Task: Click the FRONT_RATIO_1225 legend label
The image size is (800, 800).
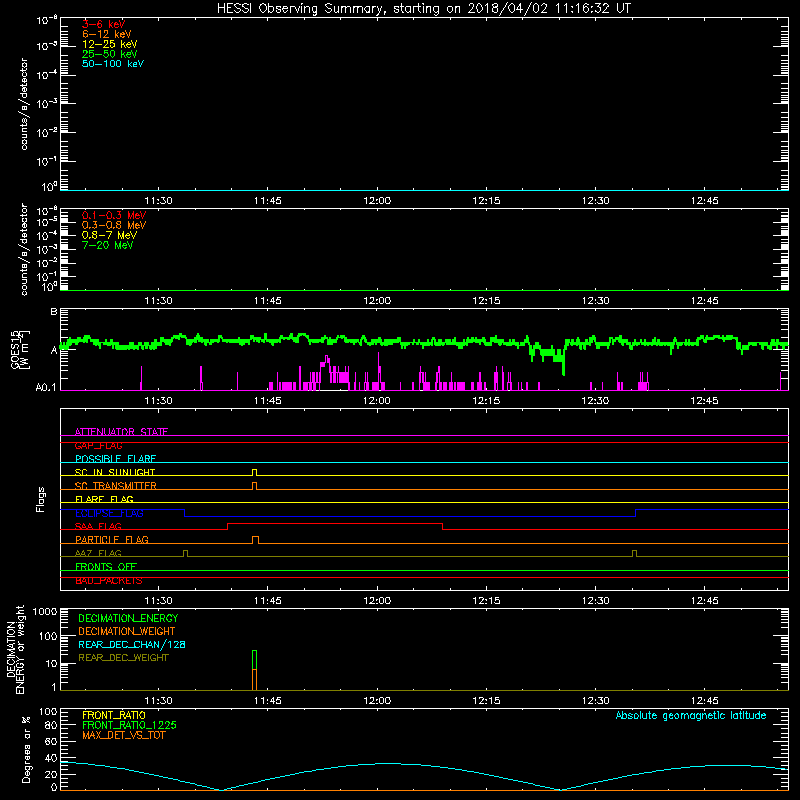Action: pos(129,725)
